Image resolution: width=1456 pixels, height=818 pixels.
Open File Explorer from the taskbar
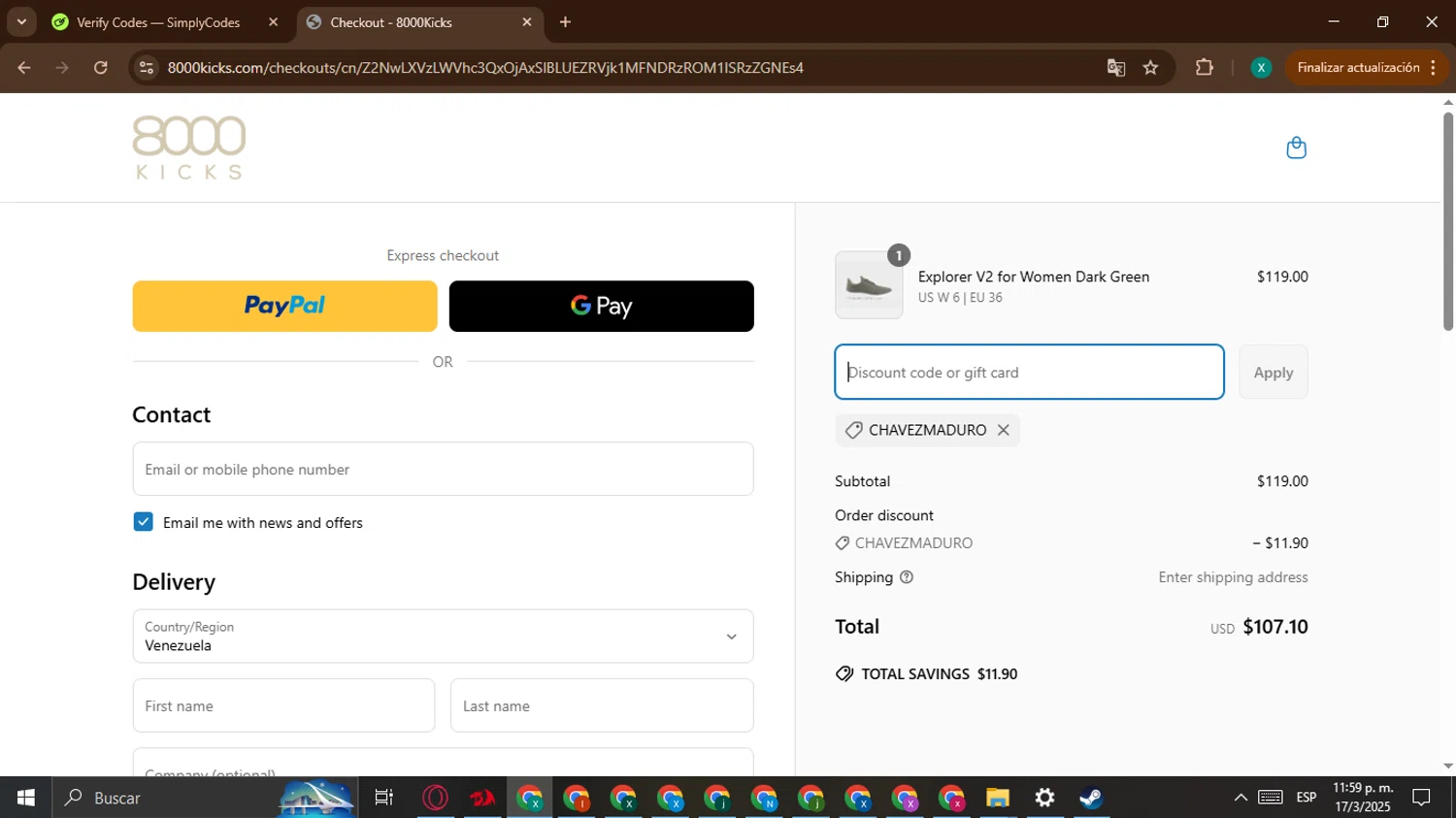998,798
